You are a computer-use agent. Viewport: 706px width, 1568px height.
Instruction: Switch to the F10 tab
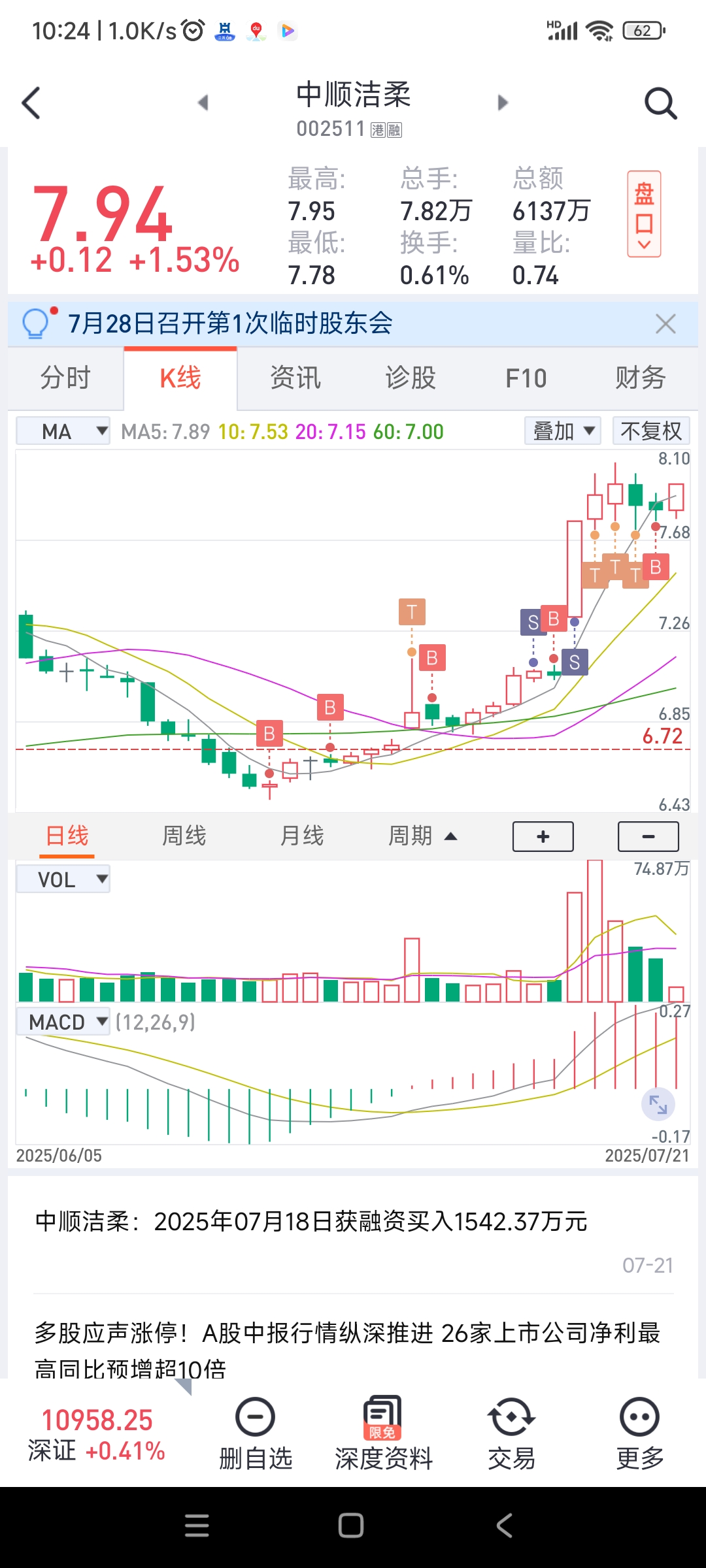pos(526,378)
